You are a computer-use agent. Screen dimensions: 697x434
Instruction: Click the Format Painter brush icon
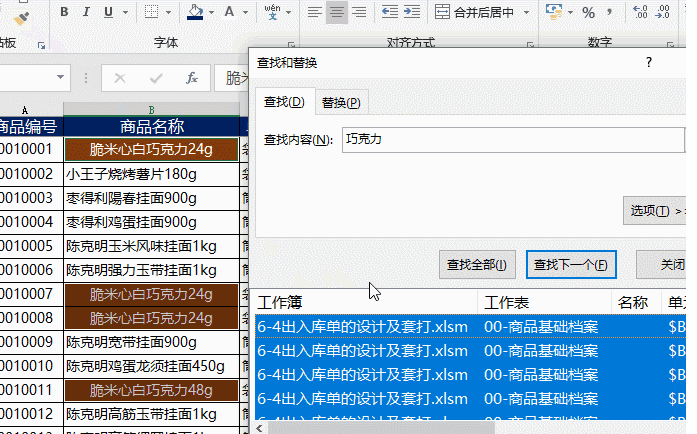[23, 15]
